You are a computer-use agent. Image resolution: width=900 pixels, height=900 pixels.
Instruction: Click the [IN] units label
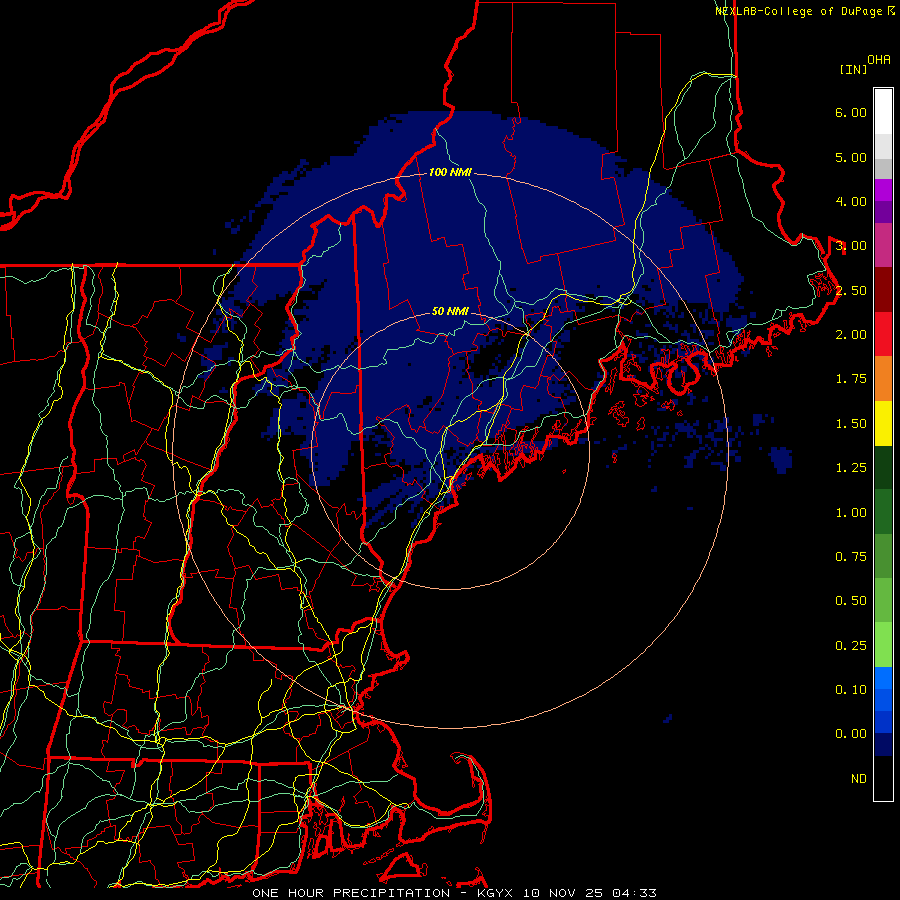853,69
